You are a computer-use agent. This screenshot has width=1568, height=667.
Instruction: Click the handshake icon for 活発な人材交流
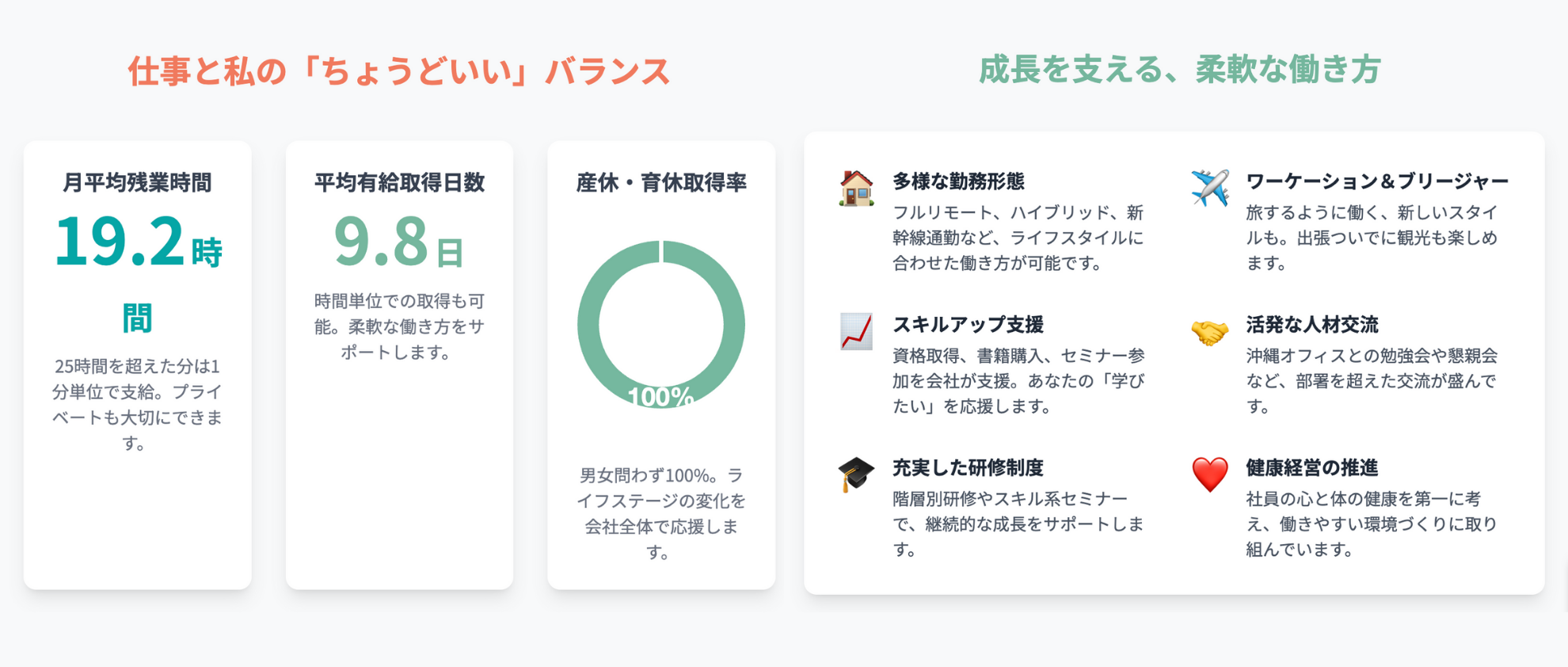coord(1210,332)
